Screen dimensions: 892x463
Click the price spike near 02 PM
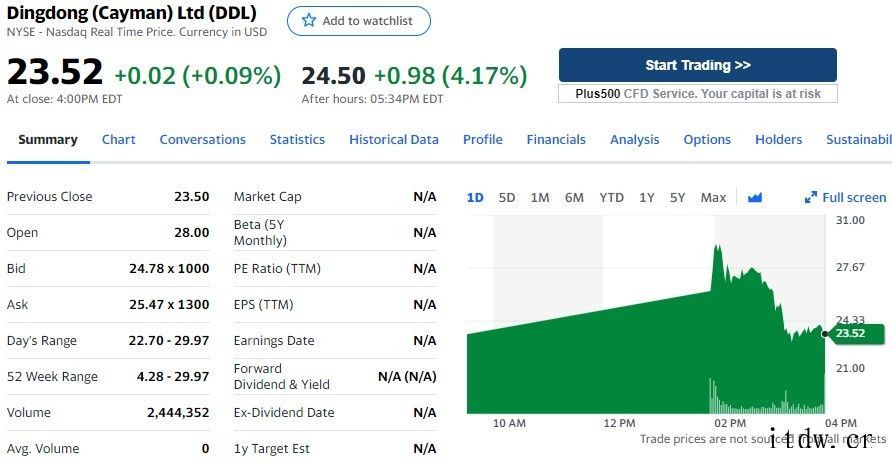click(x=715, y=248)
